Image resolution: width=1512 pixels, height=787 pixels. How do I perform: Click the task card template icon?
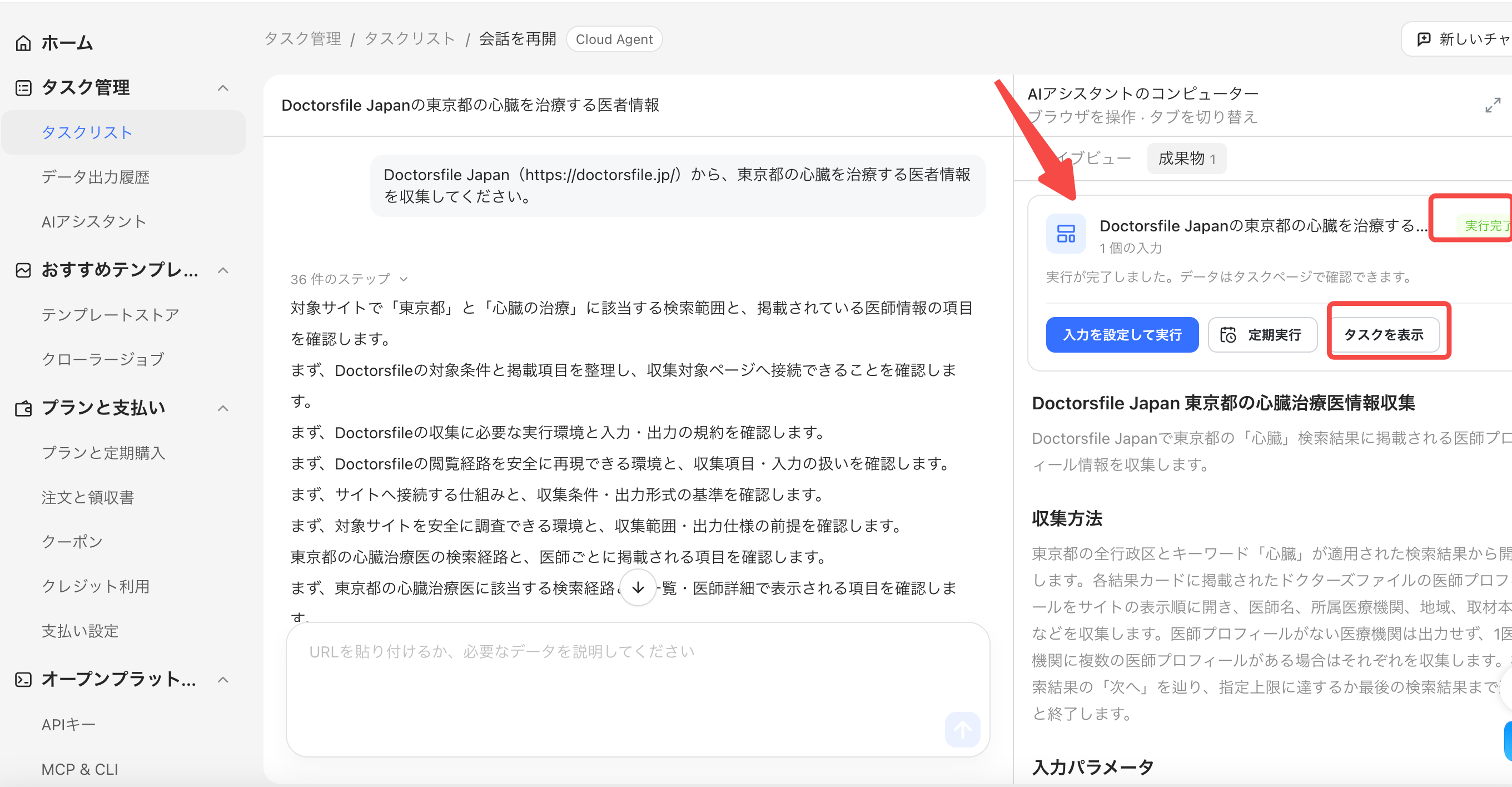1065,234
